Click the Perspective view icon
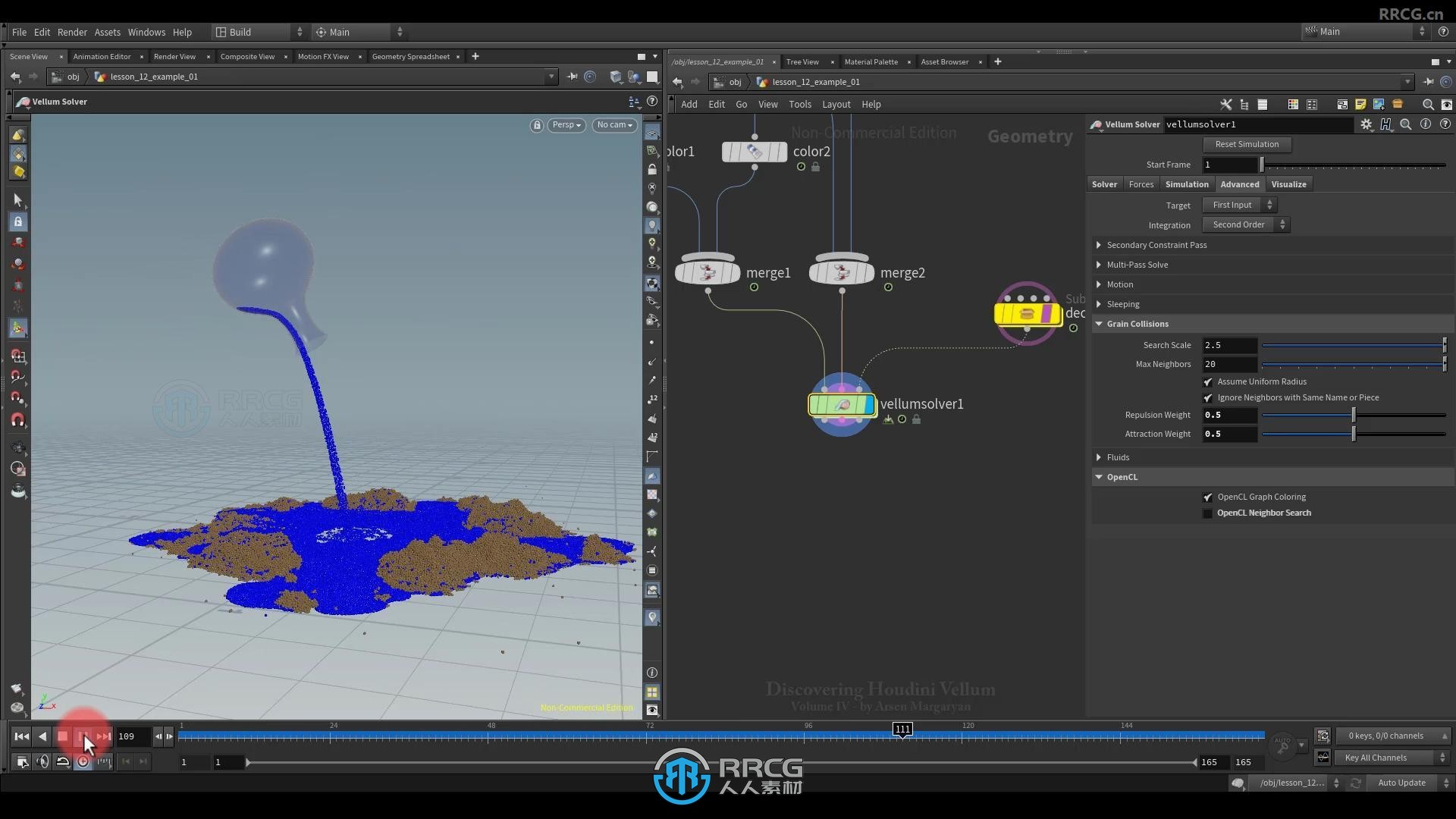Viewport: 1456px width, 819px height. pyautogui.click(x=566, y=125)
